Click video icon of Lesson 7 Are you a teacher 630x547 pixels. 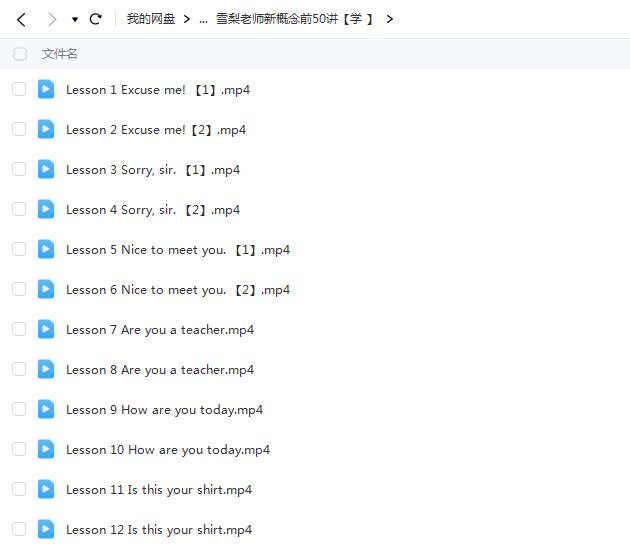pos(46,329)
